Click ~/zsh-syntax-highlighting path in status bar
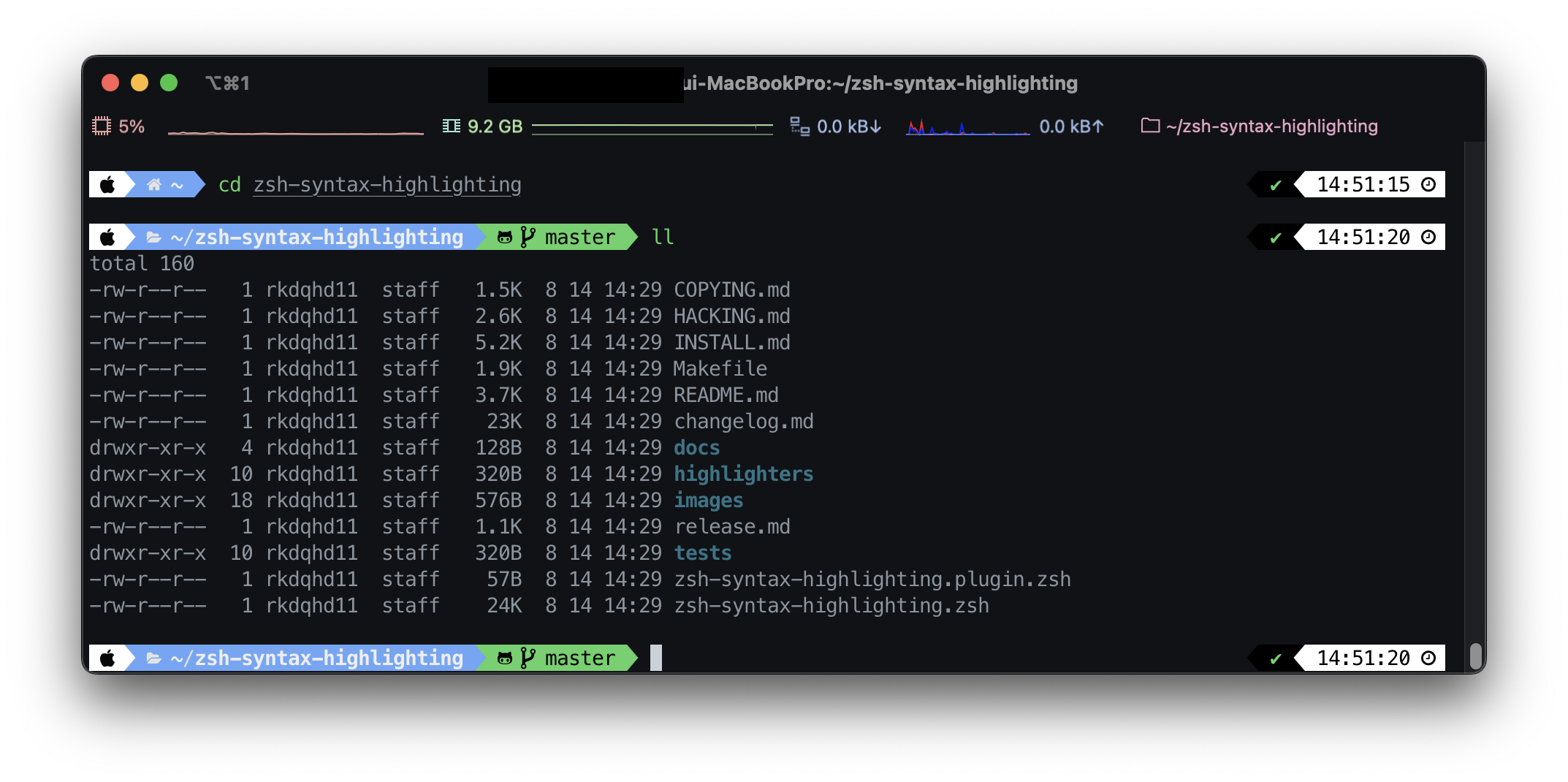This screenshot has height=782, width=1568. [x=1272, y=126]
